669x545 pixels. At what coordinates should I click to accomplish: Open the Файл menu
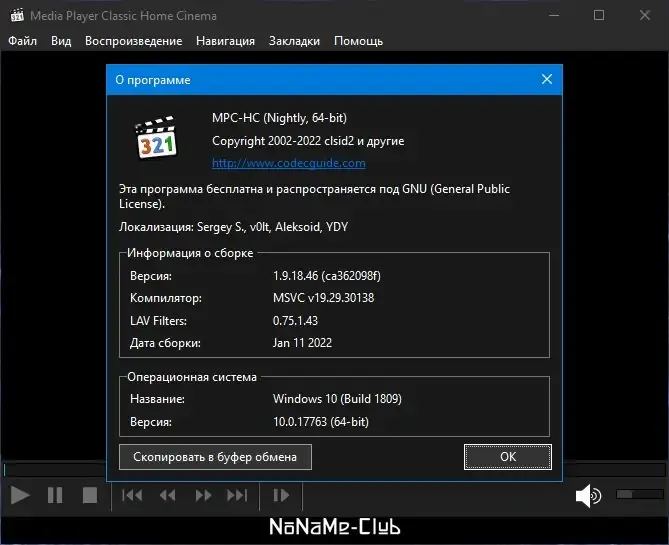[23, 41]
